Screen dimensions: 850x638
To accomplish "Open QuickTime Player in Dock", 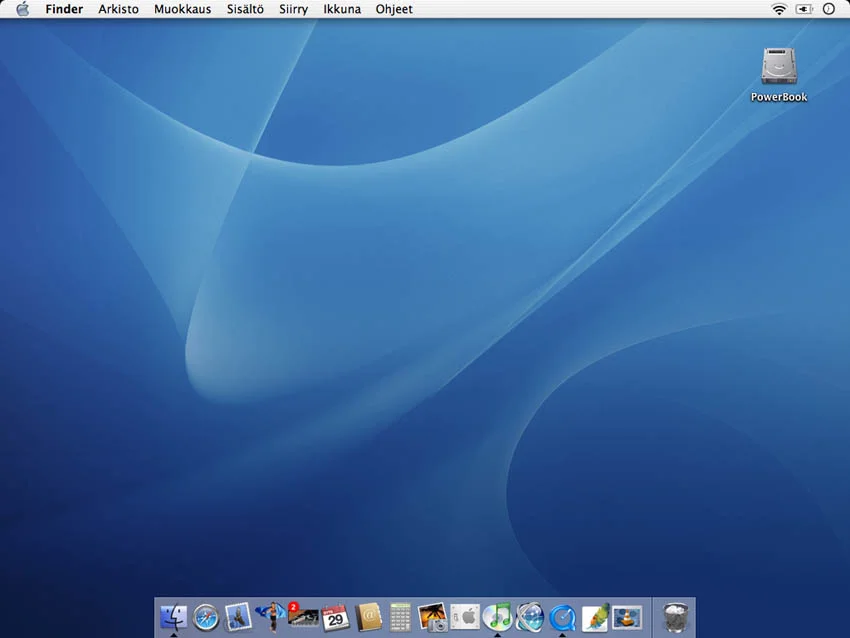I will click(562, 616).
